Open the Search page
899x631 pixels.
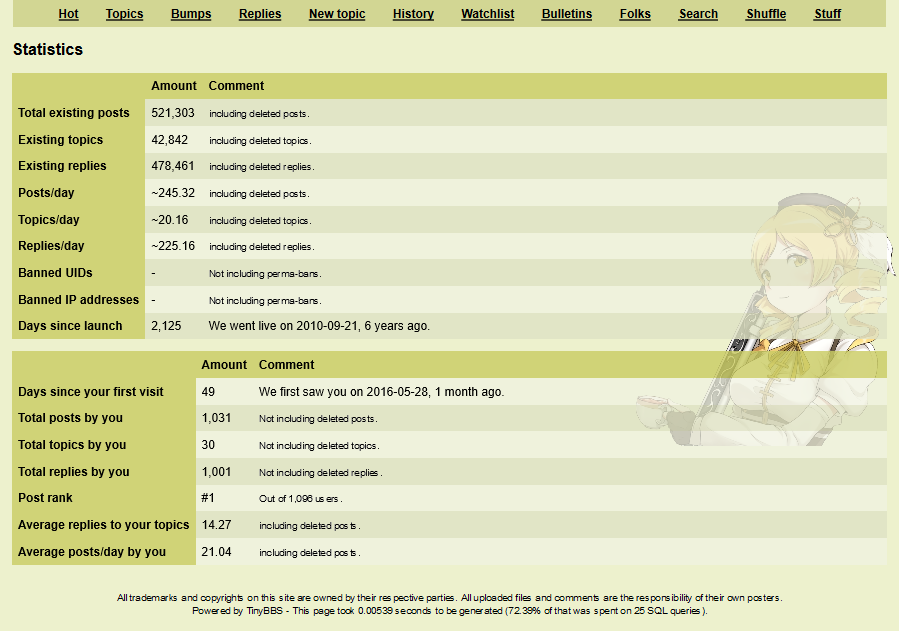(698, 14)
